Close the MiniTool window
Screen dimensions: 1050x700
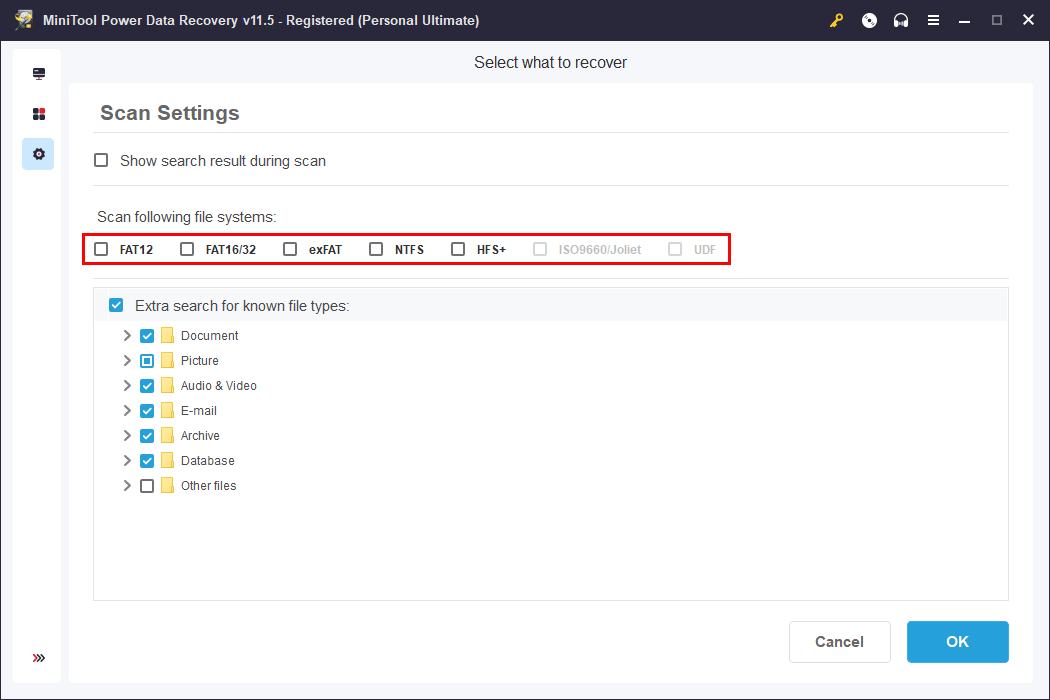(1029, 20)
